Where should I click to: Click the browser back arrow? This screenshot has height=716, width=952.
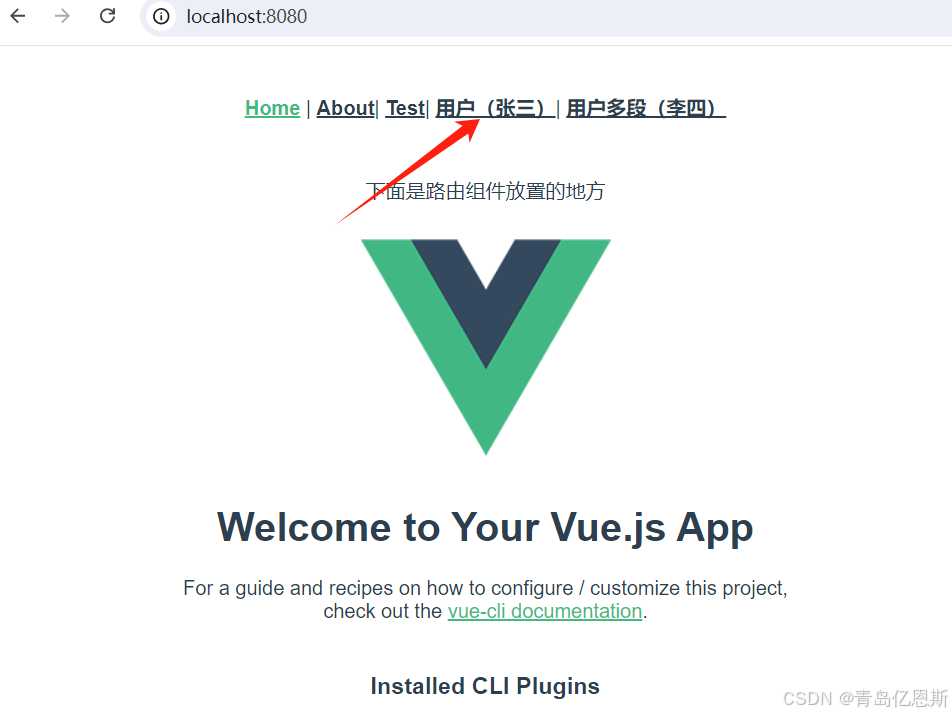pos(18,16)
